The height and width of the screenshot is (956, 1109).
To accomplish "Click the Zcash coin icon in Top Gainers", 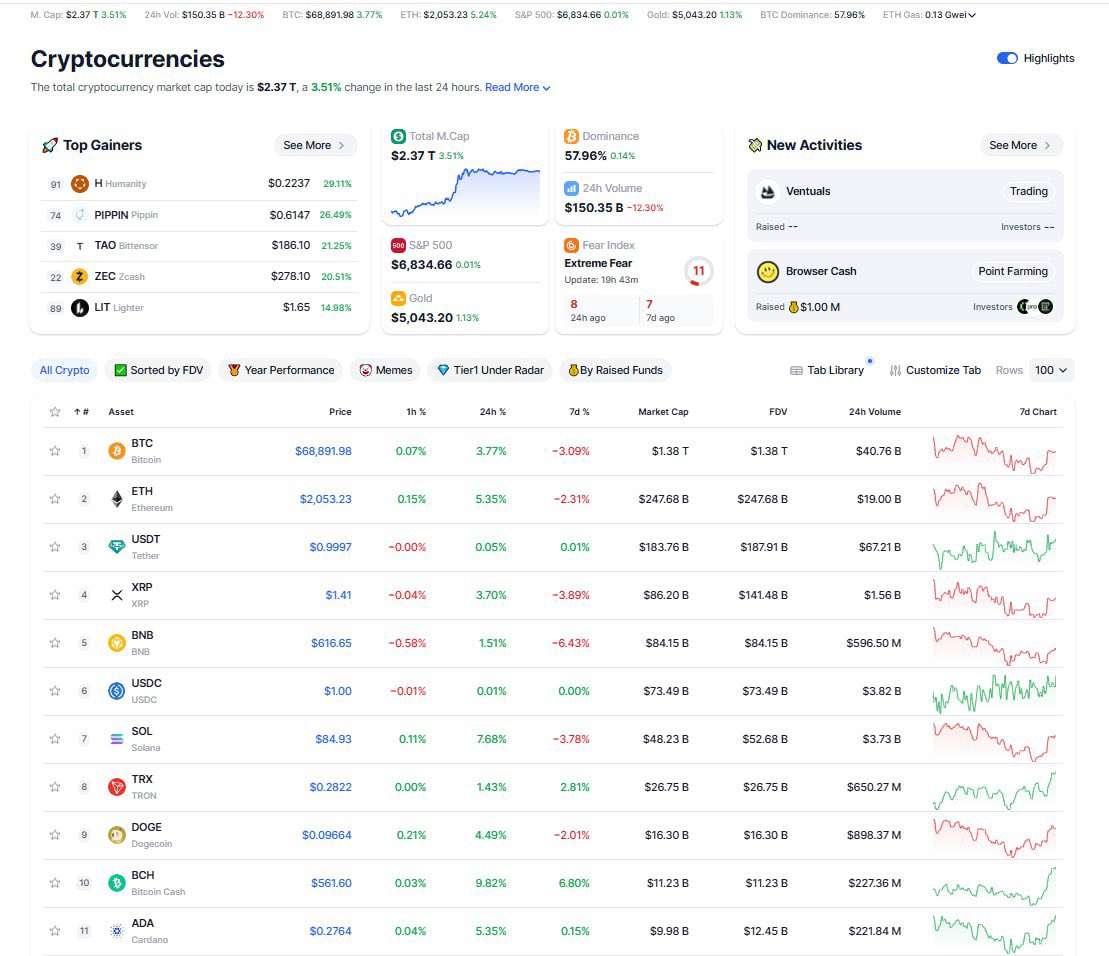I will click(x=80, y=276).
